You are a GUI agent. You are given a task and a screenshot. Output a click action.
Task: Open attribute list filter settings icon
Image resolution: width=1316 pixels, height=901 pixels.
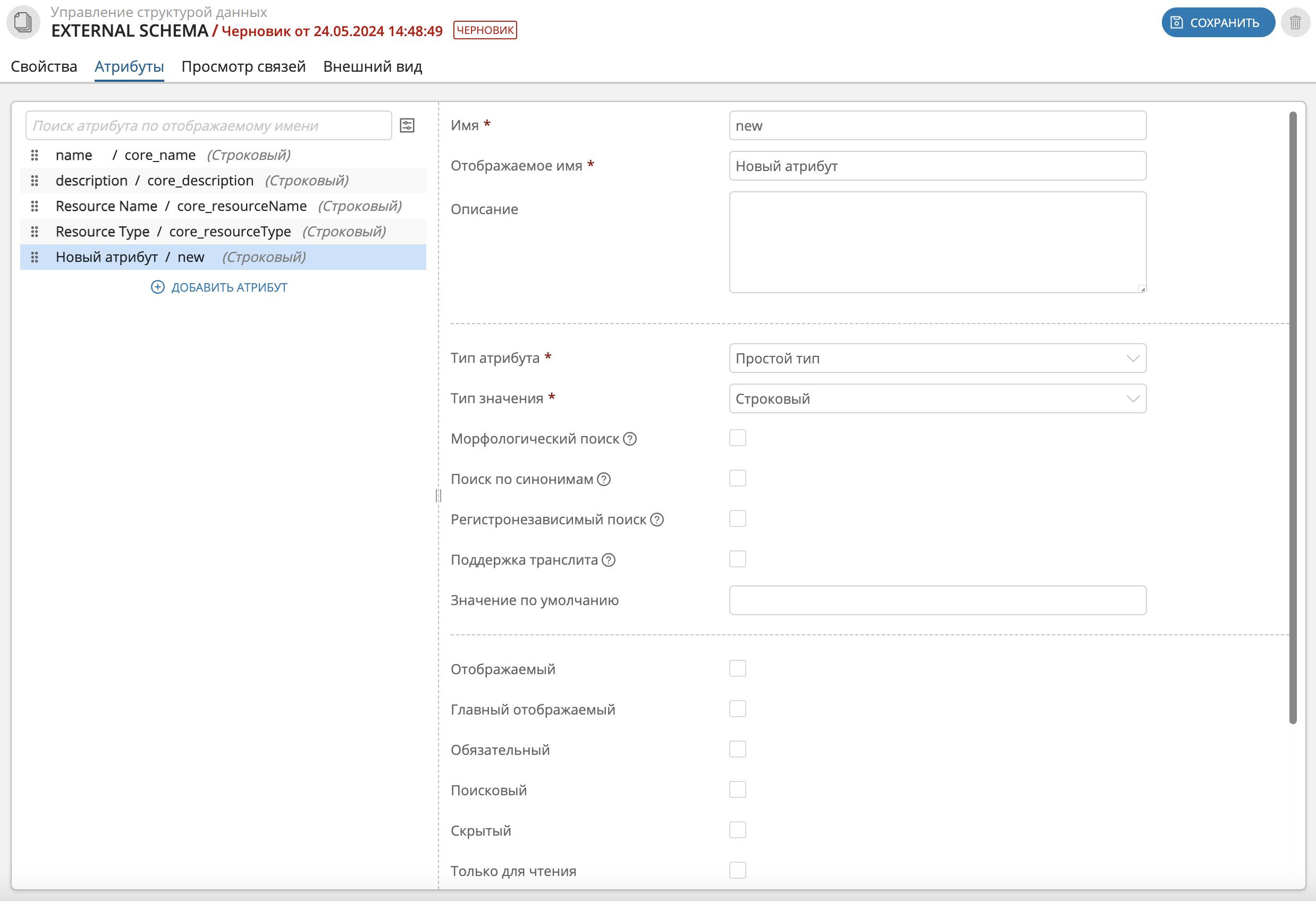click(407, 126)
